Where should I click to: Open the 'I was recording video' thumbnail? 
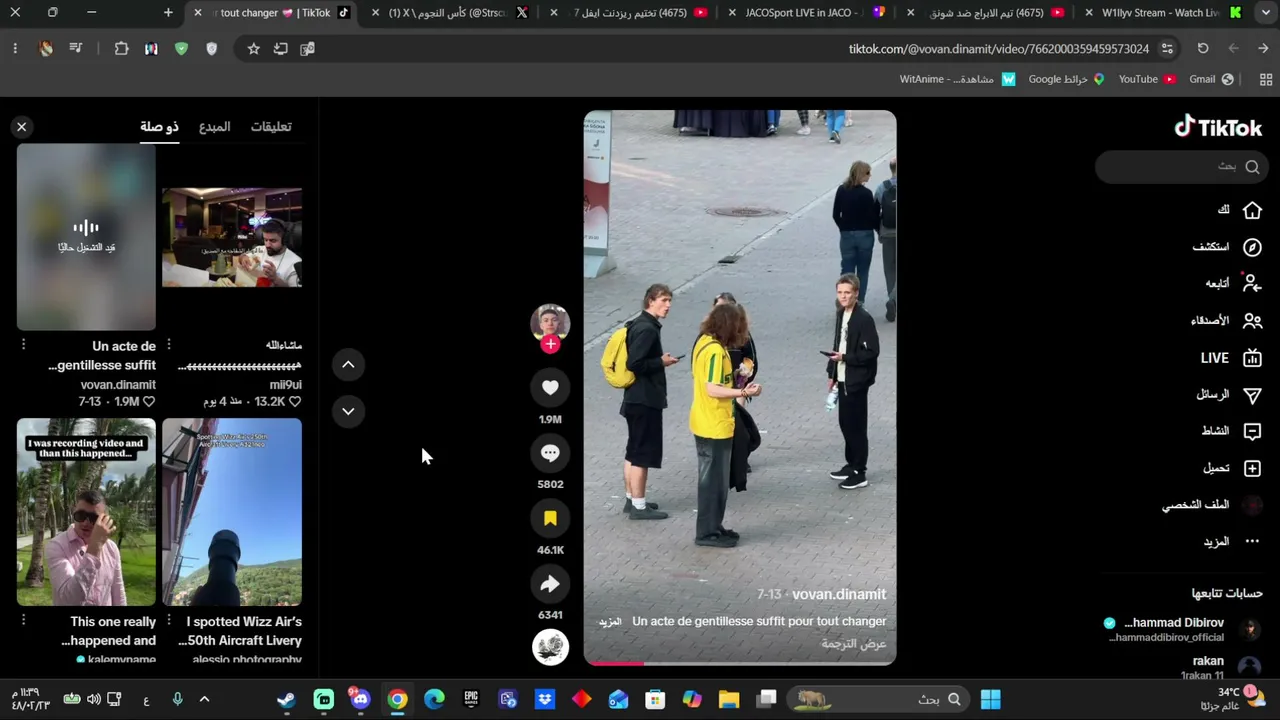[x=86, y=512]
